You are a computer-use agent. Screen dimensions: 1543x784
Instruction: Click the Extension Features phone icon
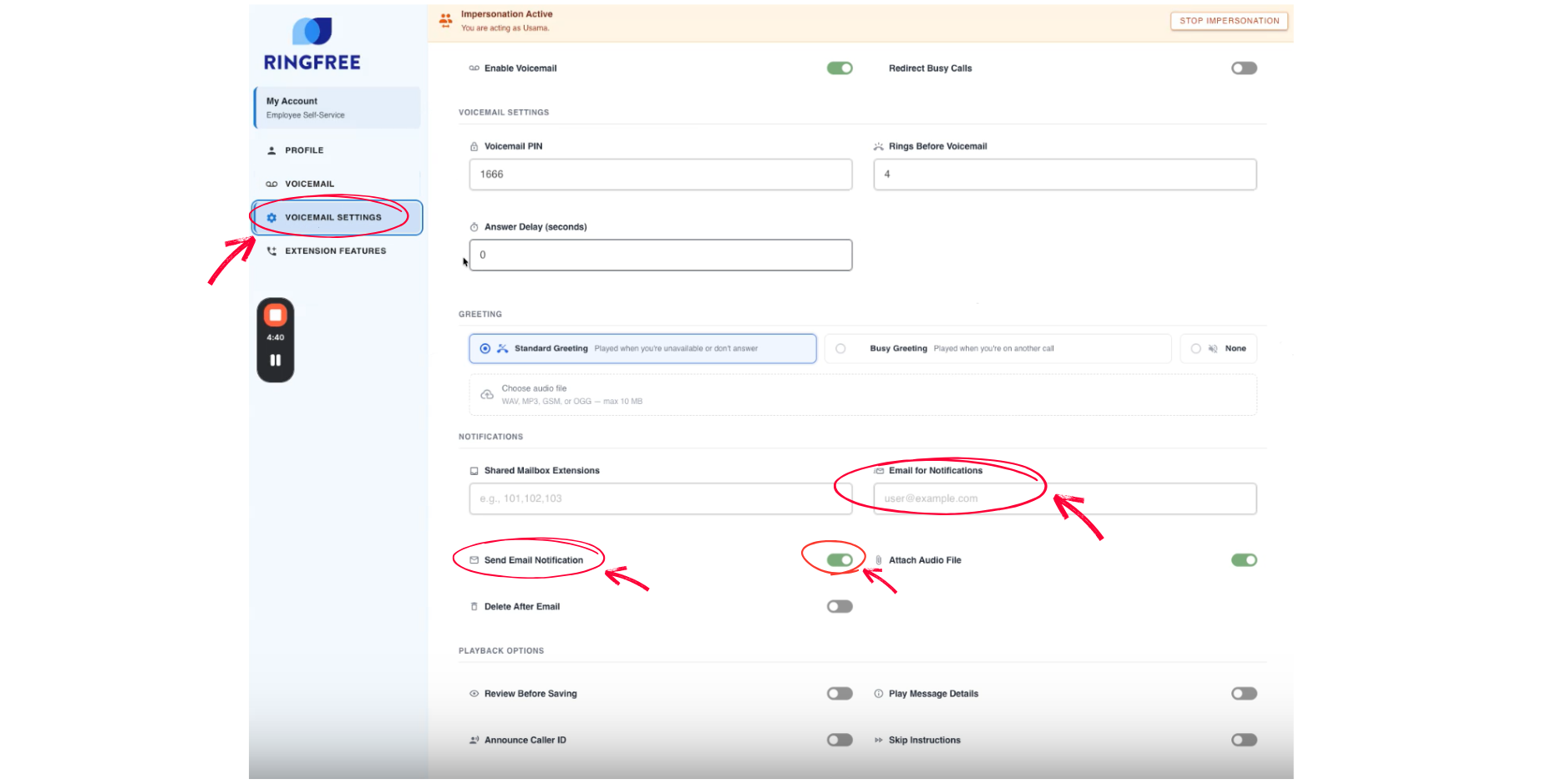272,251
